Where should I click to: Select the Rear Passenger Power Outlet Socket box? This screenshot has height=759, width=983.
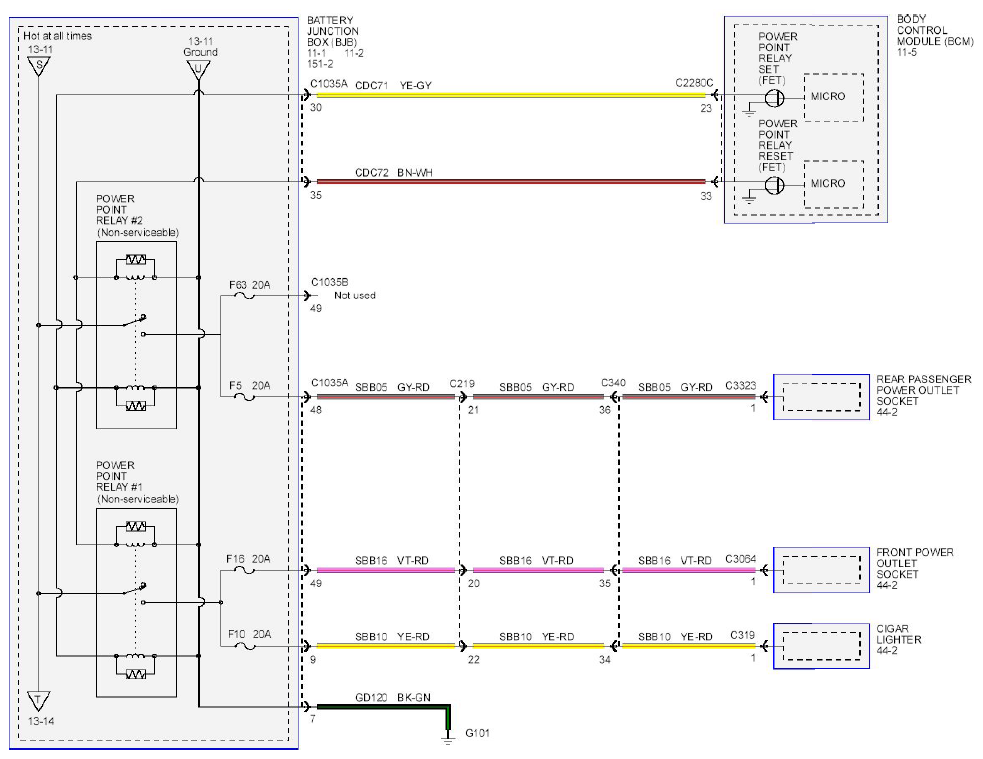click(821, 397)
